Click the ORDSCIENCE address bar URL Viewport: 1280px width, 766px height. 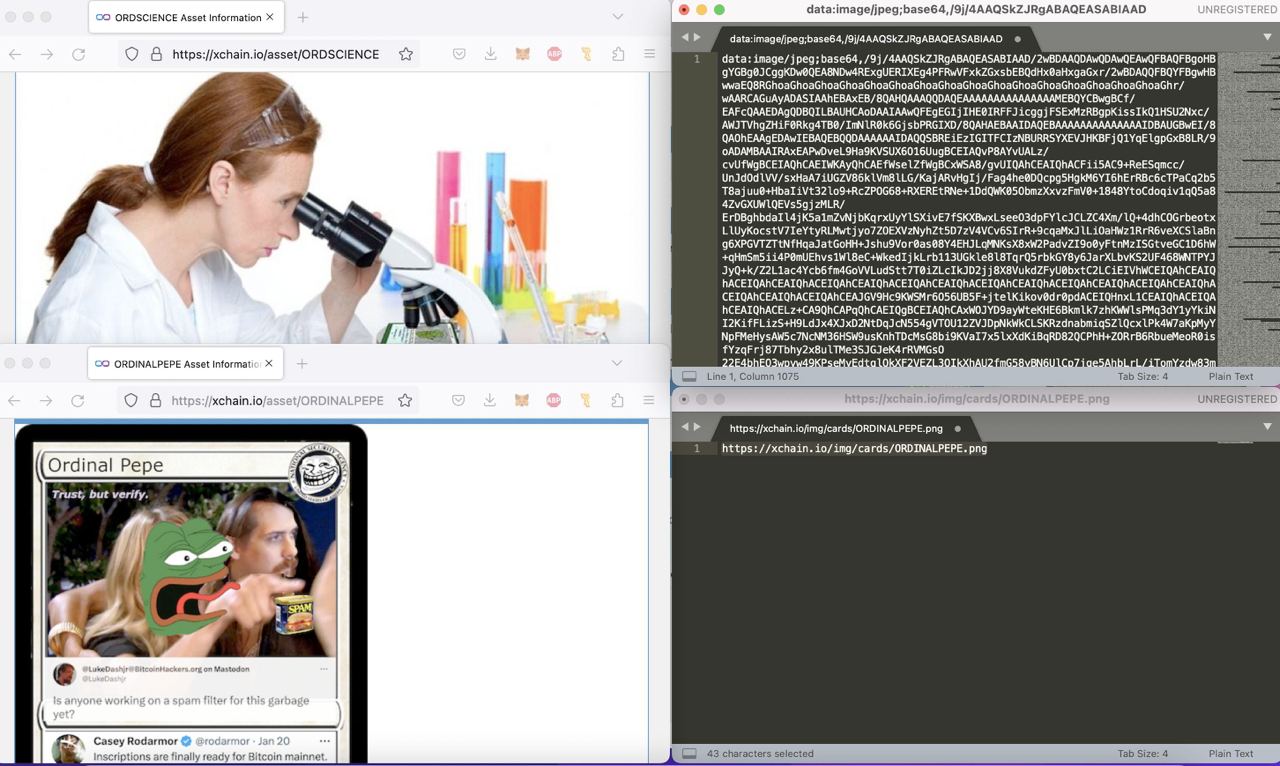click(x=275, y=54)
